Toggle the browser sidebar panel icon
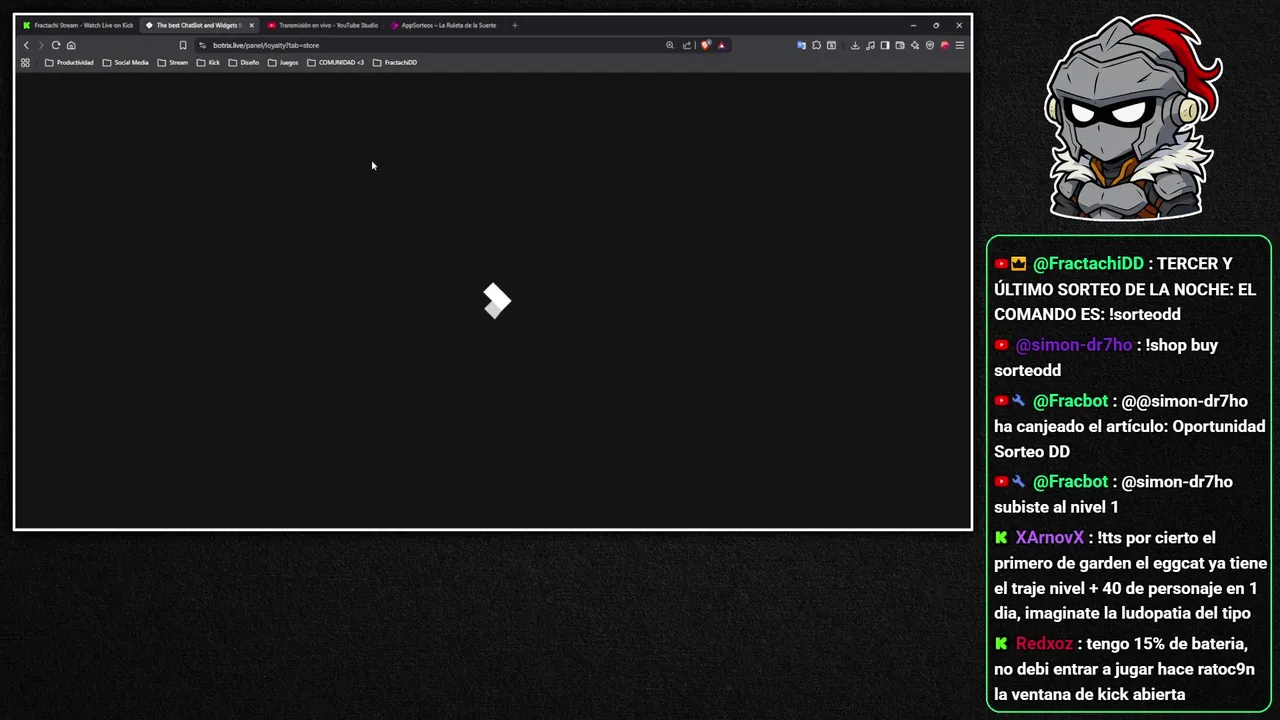 click(x=885, y=45)
